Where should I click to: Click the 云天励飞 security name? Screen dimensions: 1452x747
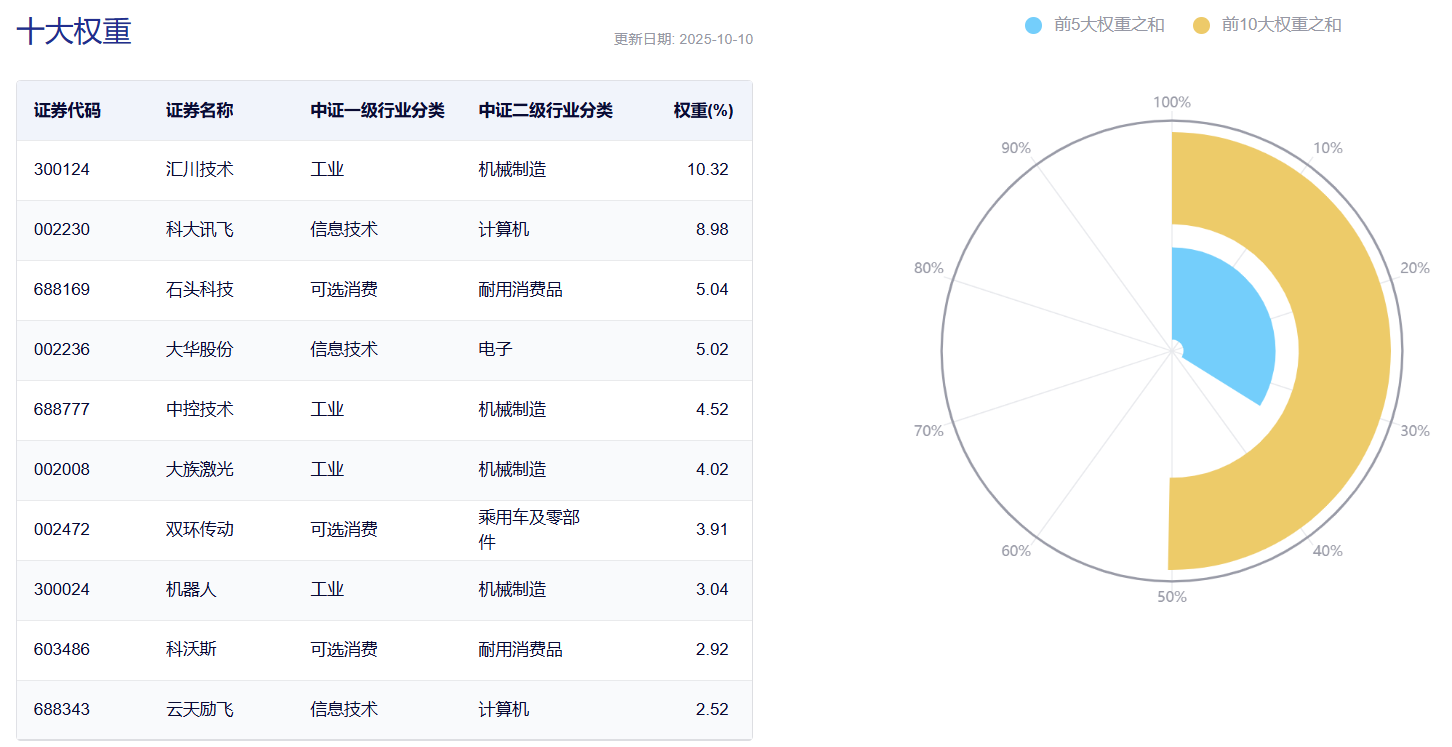click(x=199, y=710)
